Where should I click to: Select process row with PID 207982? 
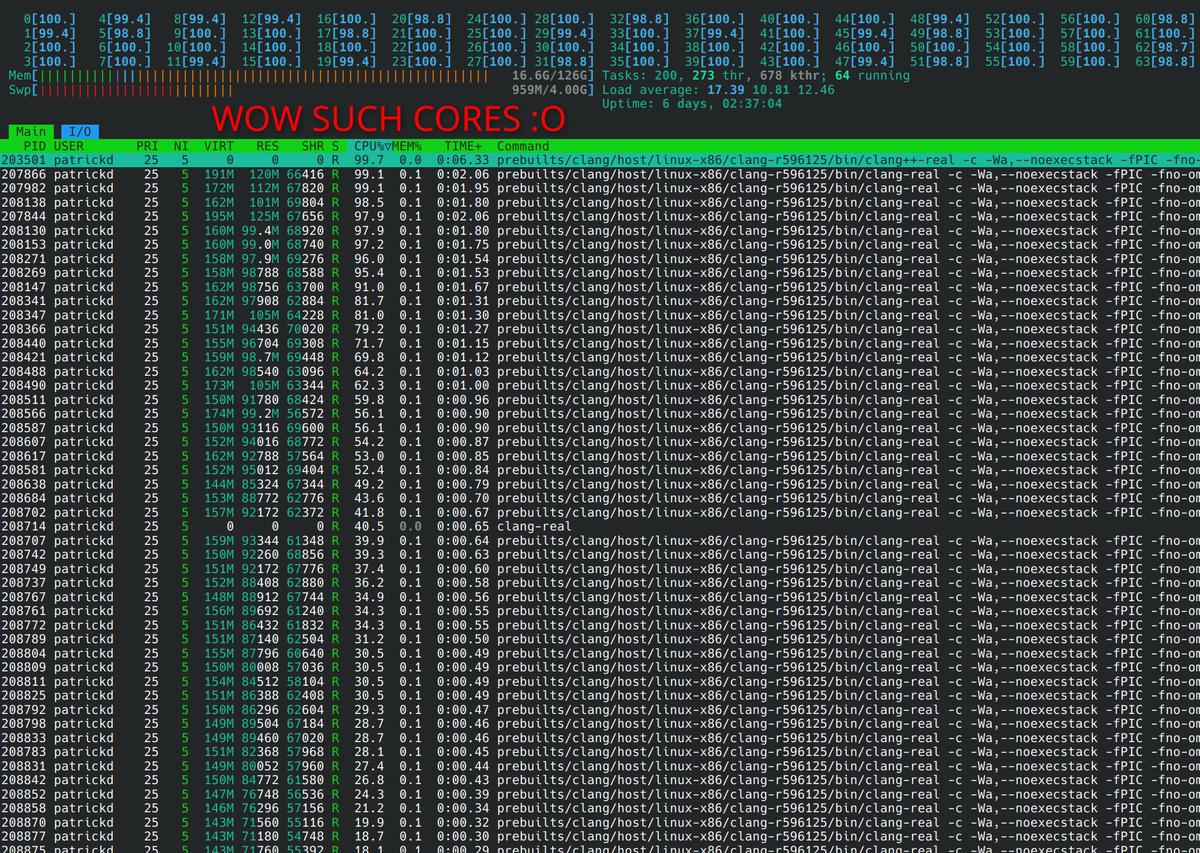(600, 188)
